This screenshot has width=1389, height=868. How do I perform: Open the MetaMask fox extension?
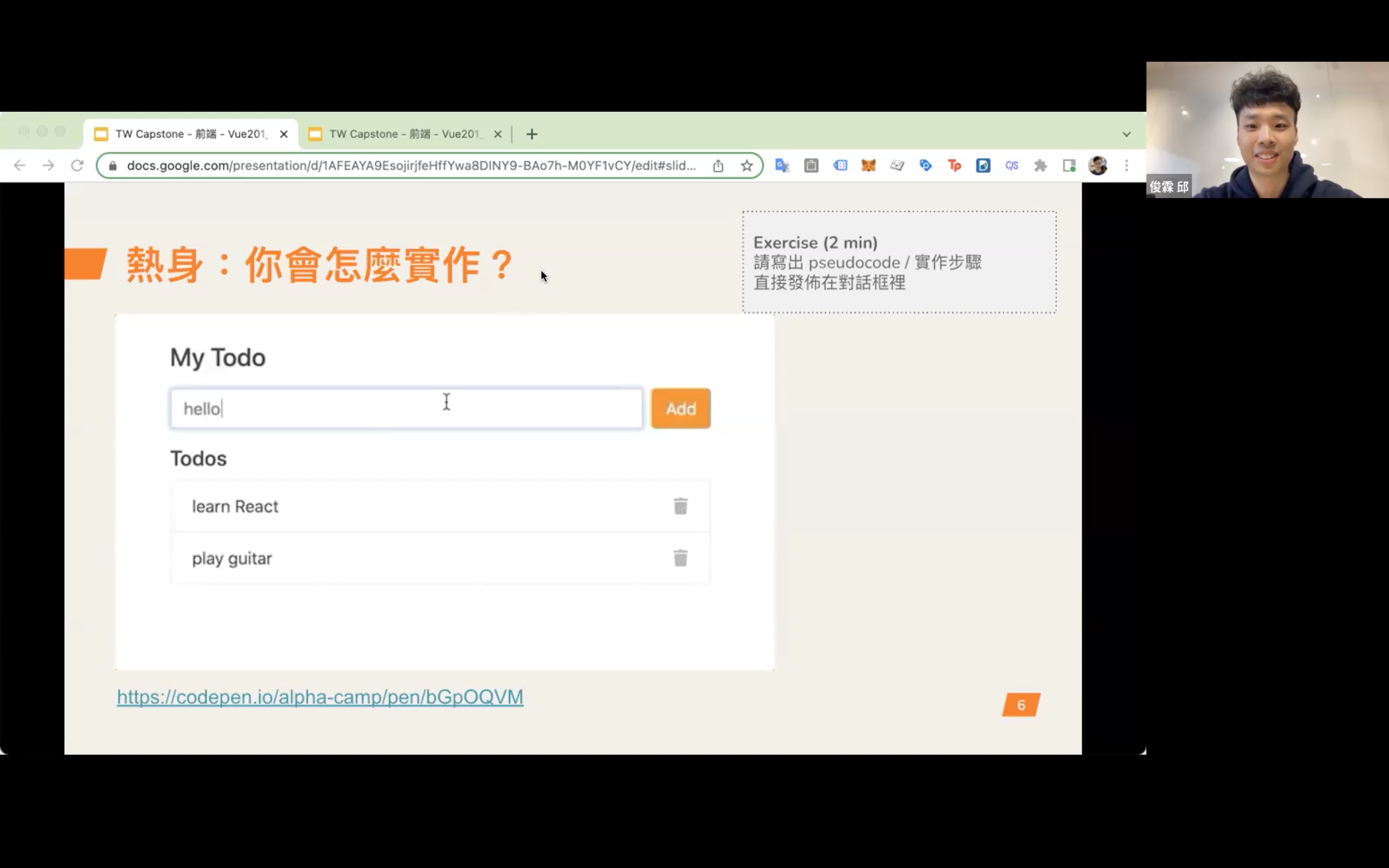pyautogui.click(x=869, y=166)
